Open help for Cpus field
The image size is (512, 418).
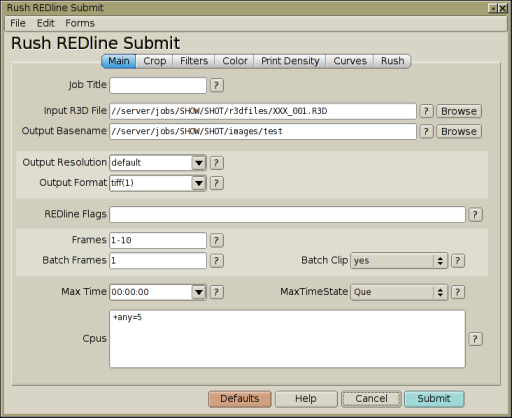475,339
